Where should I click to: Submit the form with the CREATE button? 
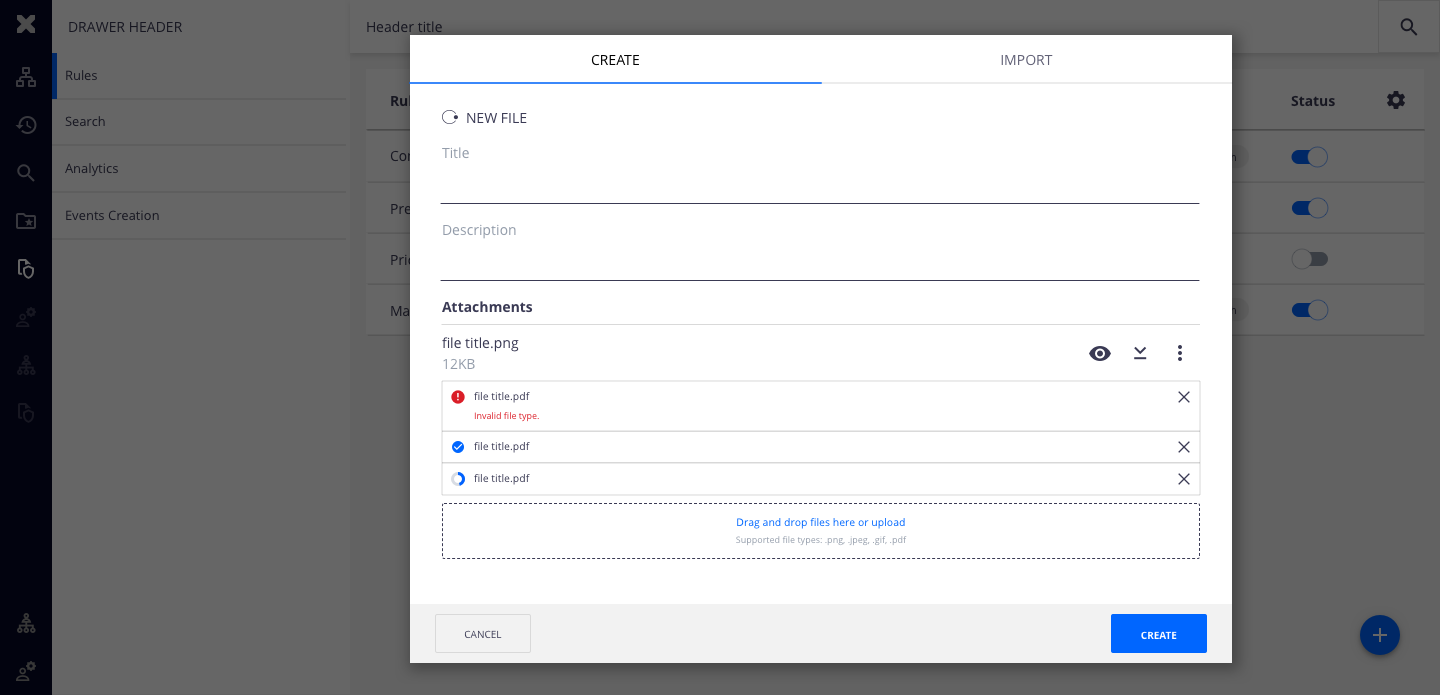click(1158, 634)
